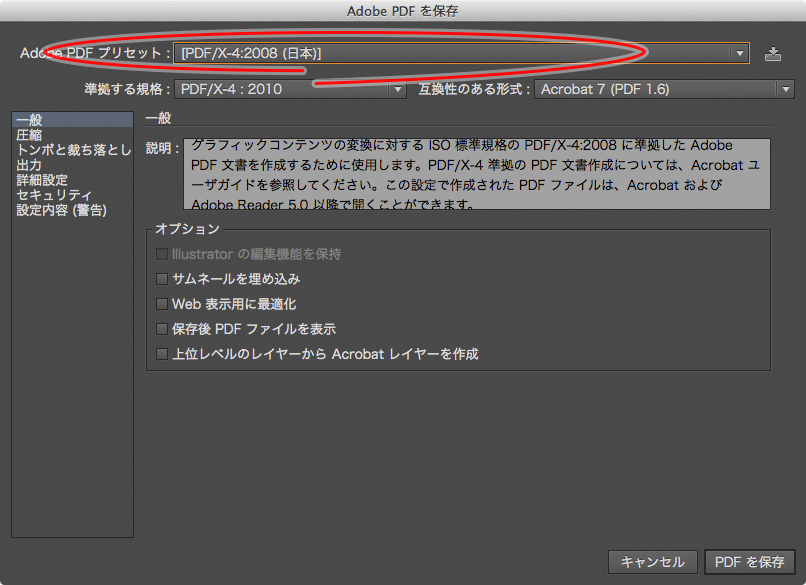Open the トンボと裁ち落とし settings section
The image size is (806, 585).
pyautogui.click(x=73, y=151)
